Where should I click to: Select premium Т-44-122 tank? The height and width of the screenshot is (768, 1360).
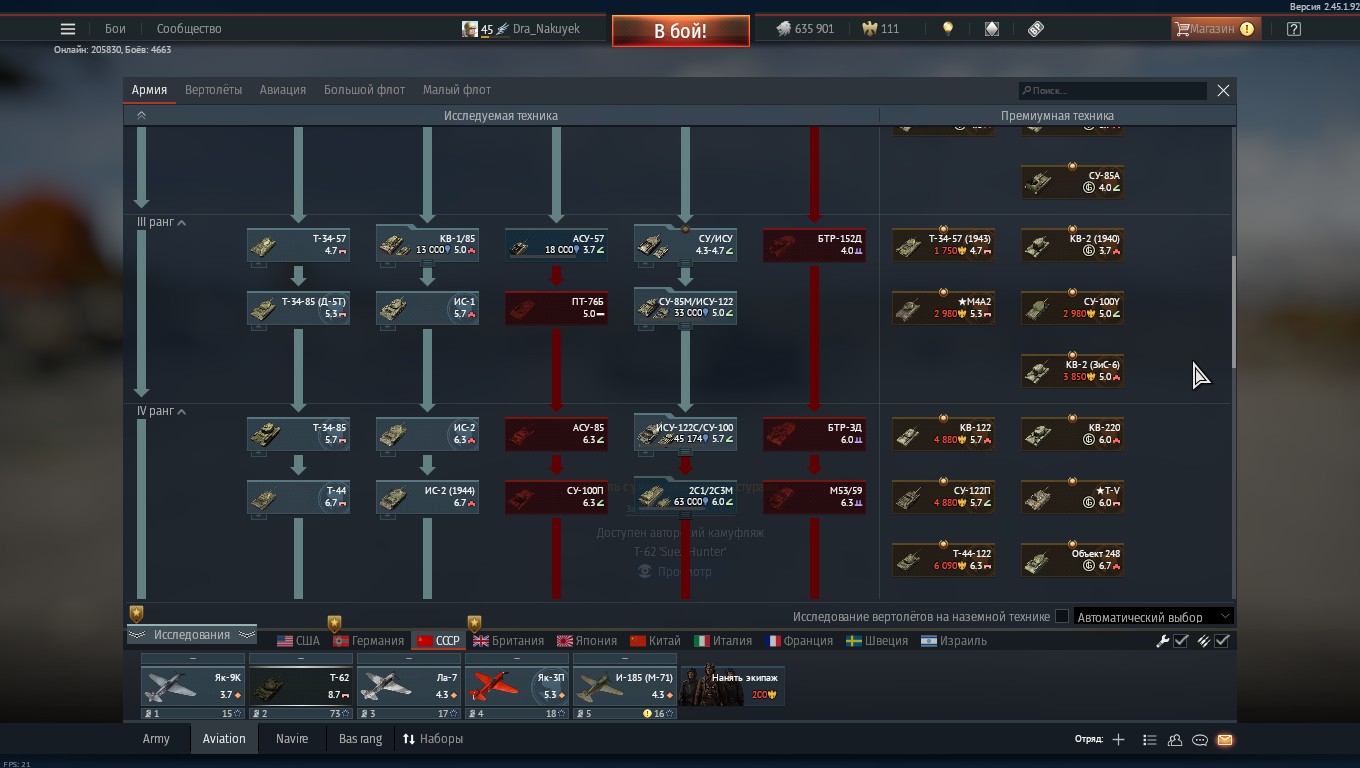point(943,560)
